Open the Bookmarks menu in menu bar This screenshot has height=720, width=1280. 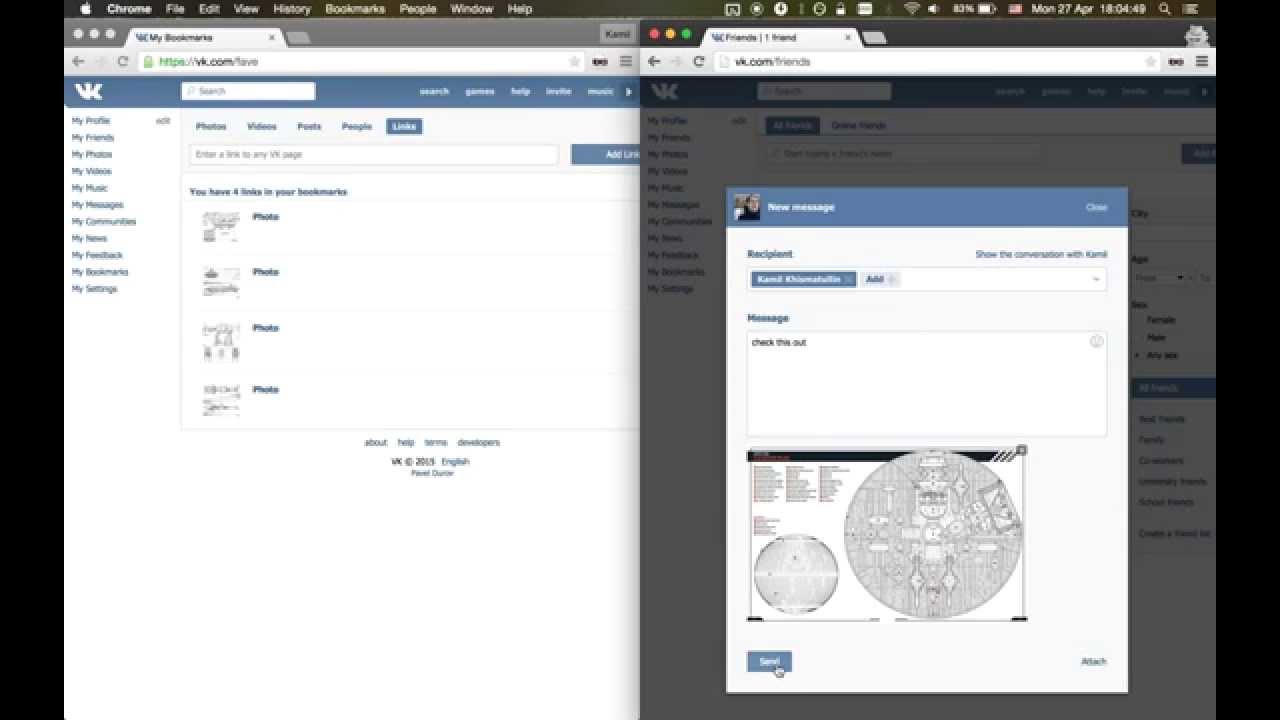[x=354, y=9]
